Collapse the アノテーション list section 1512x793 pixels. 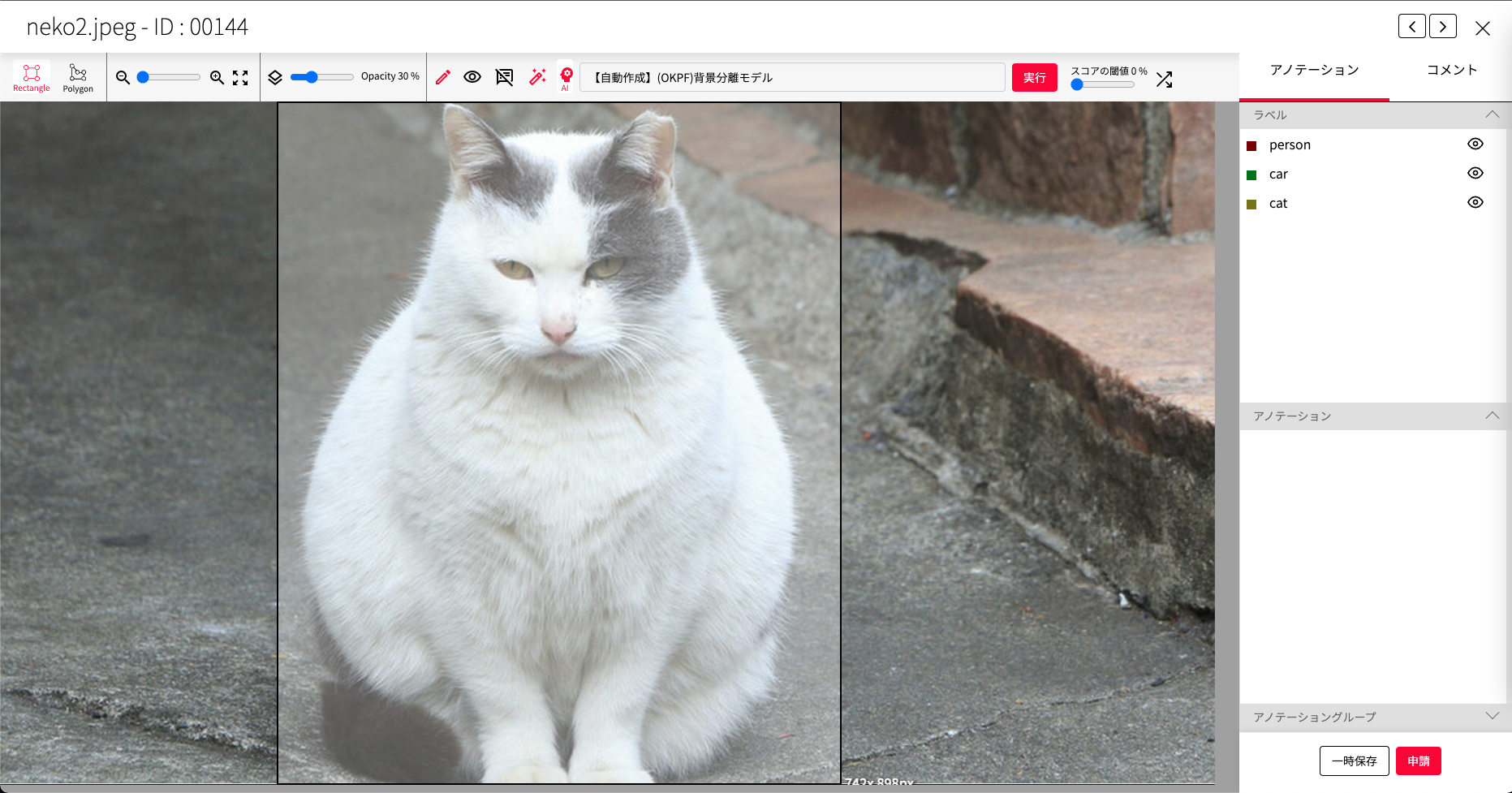pos(1492,416)
